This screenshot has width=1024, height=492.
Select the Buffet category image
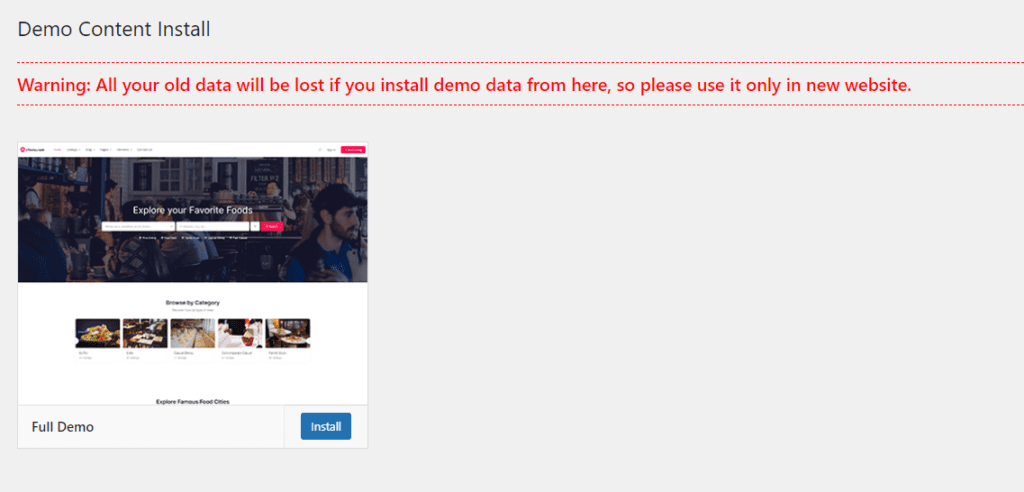tap(98, 333)
